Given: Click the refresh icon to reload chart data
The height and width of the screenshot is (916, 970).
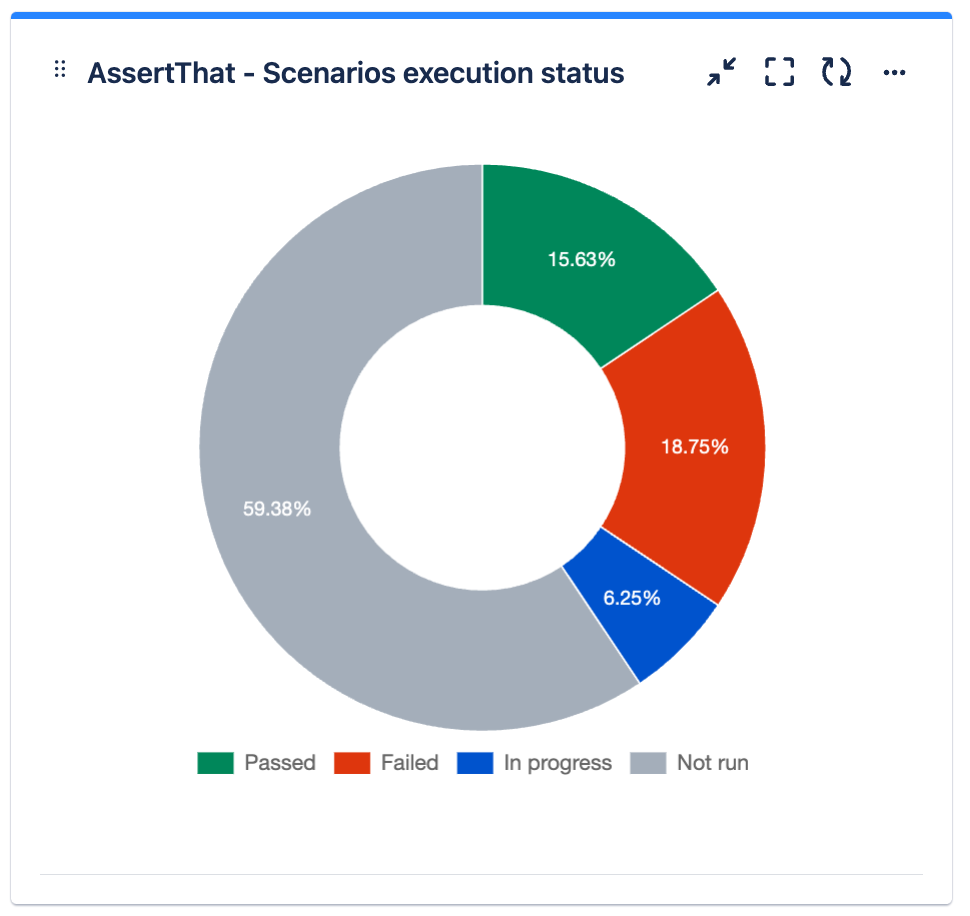Looking at the screenshot, I should (836, 72).
